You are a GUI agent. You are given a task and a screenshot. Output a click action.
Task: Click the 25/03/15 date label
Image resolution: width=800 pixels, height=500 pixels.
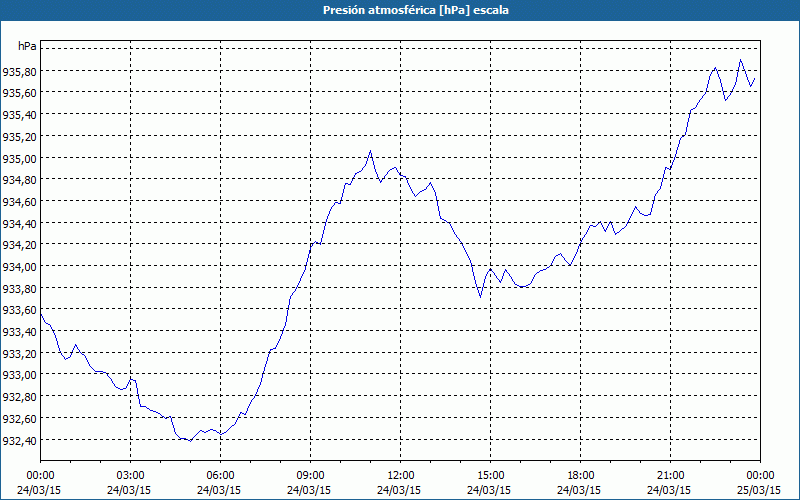pos(759,490)
